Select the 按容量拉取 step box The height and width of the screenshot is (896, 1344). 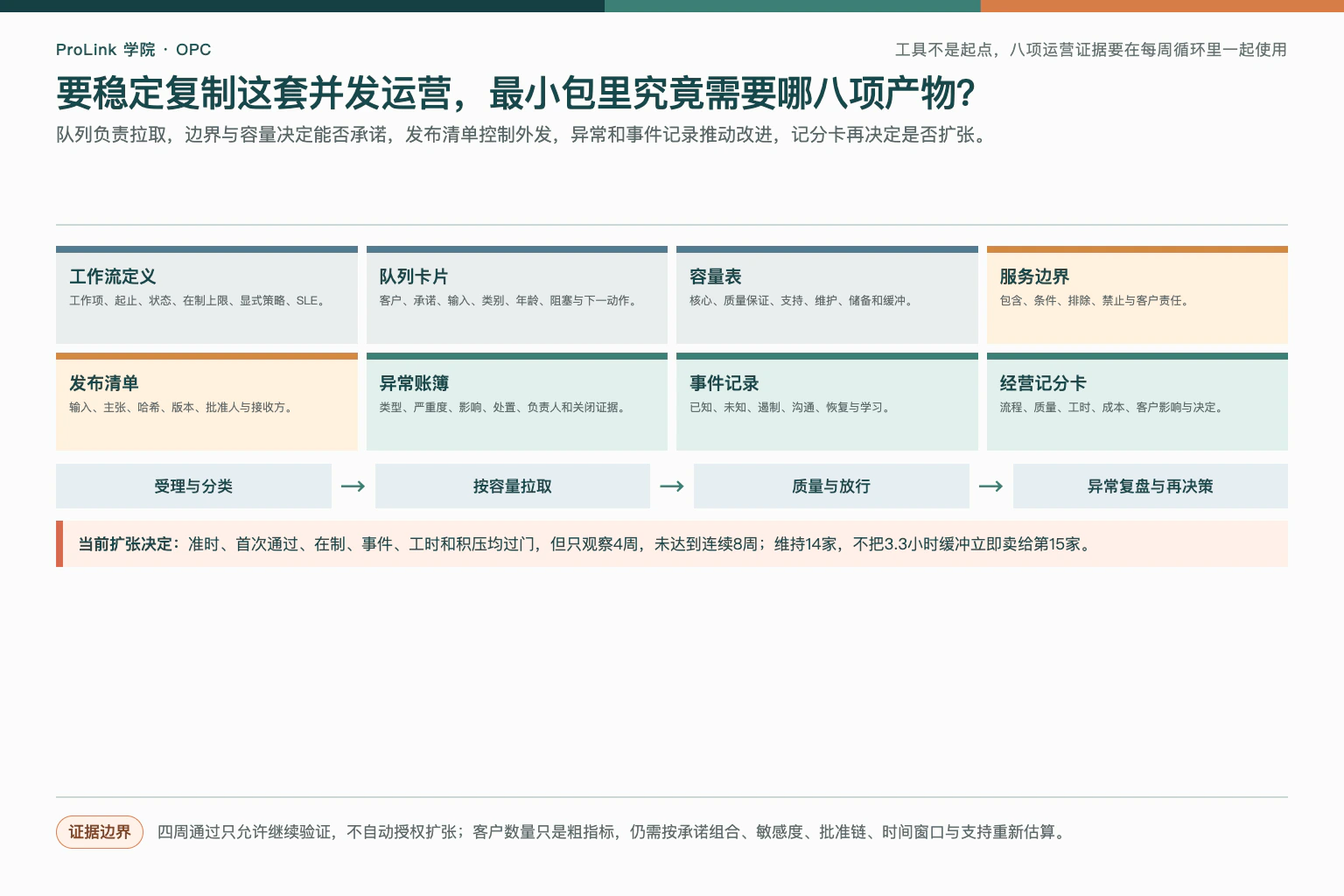513,486
